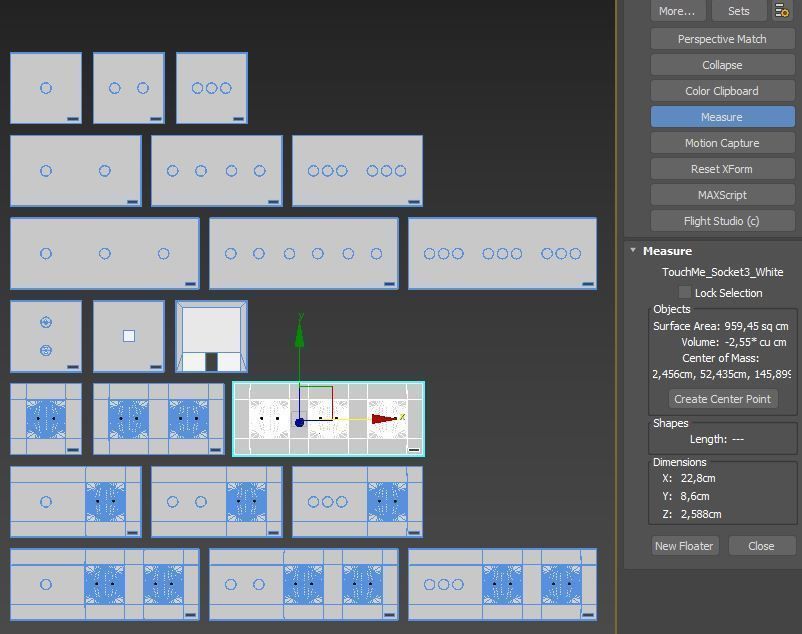Select the triple-gang plate with six buttons
The width and height of the screenshot is (802, 634).
(x=304, y=254)
